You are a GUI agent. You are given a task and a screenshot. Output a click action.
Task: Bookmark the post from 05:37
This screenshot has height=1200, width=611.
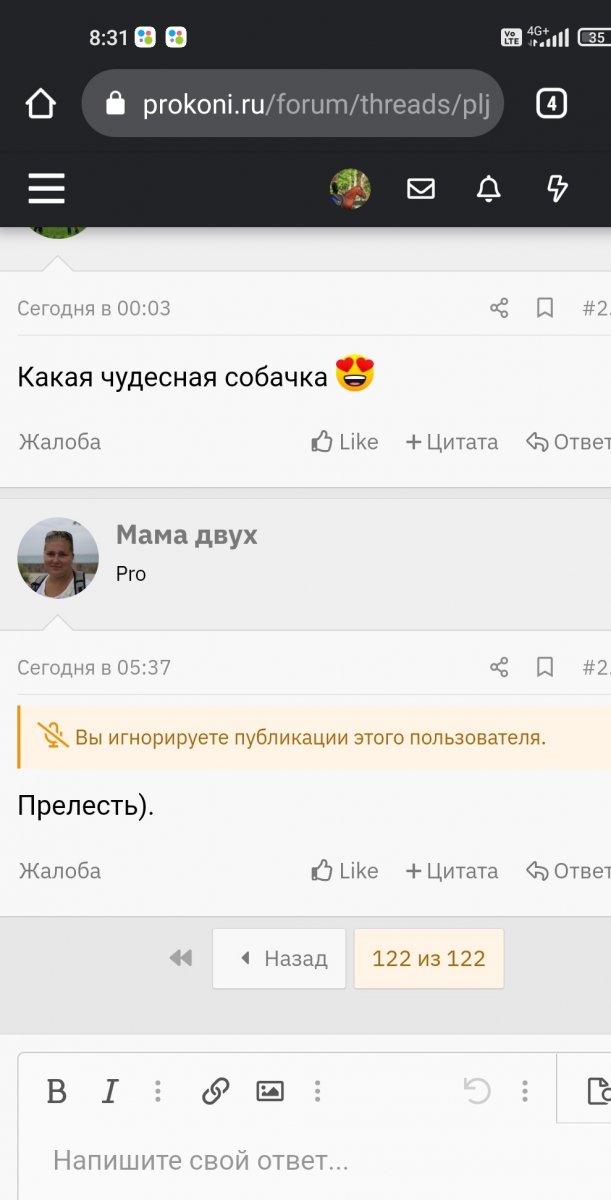click(x=545, y=667)
